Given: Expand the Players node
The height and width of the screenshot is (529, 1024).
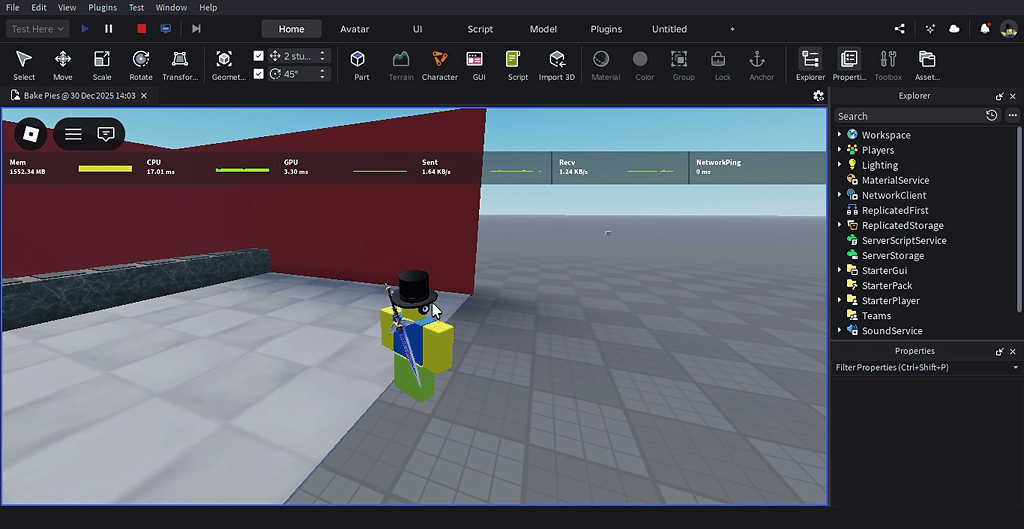Looking at the screenshot, I should point(839,150).
